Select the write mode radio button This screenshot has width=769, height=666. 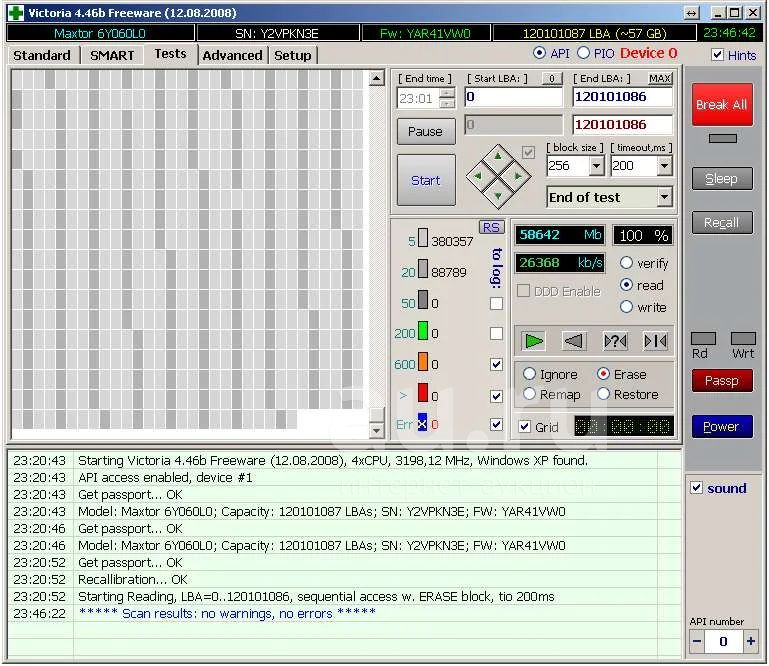click(x=626, y=307)
